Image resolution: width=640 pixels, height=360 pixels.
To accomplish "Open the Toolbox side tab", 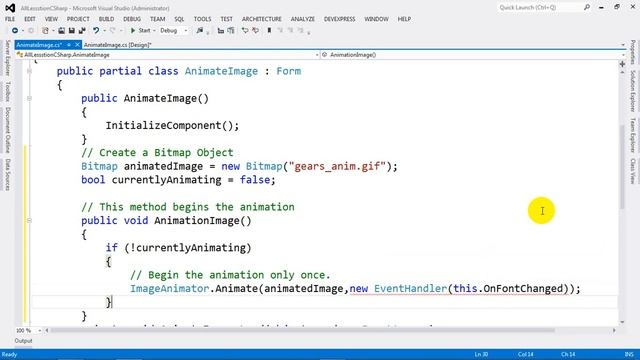I will tap(7, 91).
